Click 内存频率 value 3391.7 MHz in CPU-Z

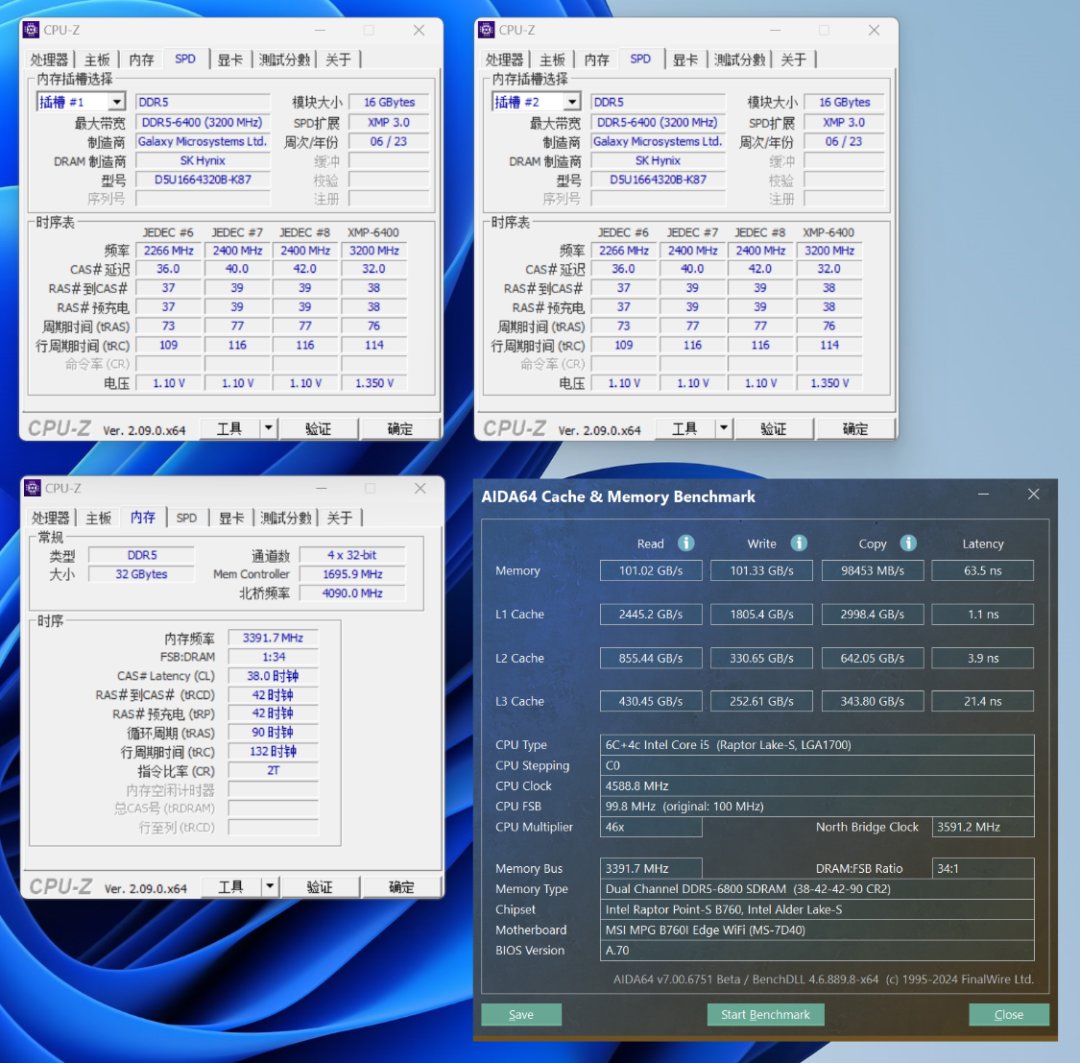point(273,638)
